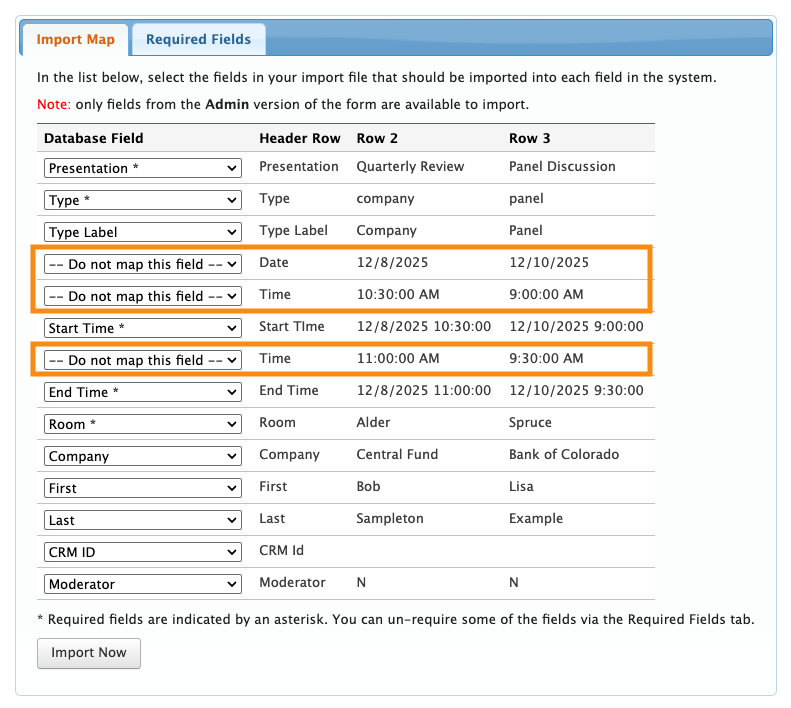Screen dimensions: 791x708
Task: Select the Import Map tab
Action: tap(75, 40)
